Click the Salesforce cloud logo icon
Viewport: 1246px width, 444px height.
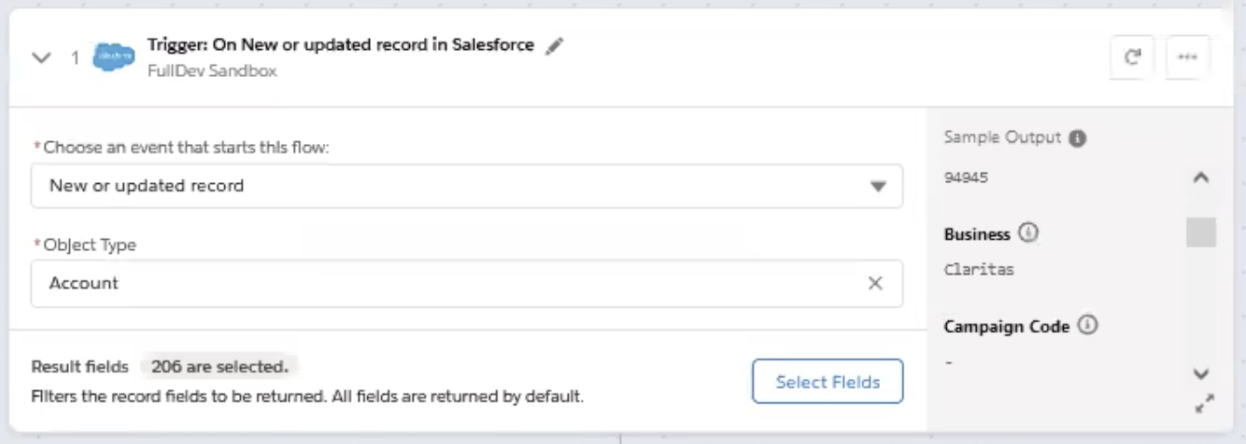(x=113, y=58)
